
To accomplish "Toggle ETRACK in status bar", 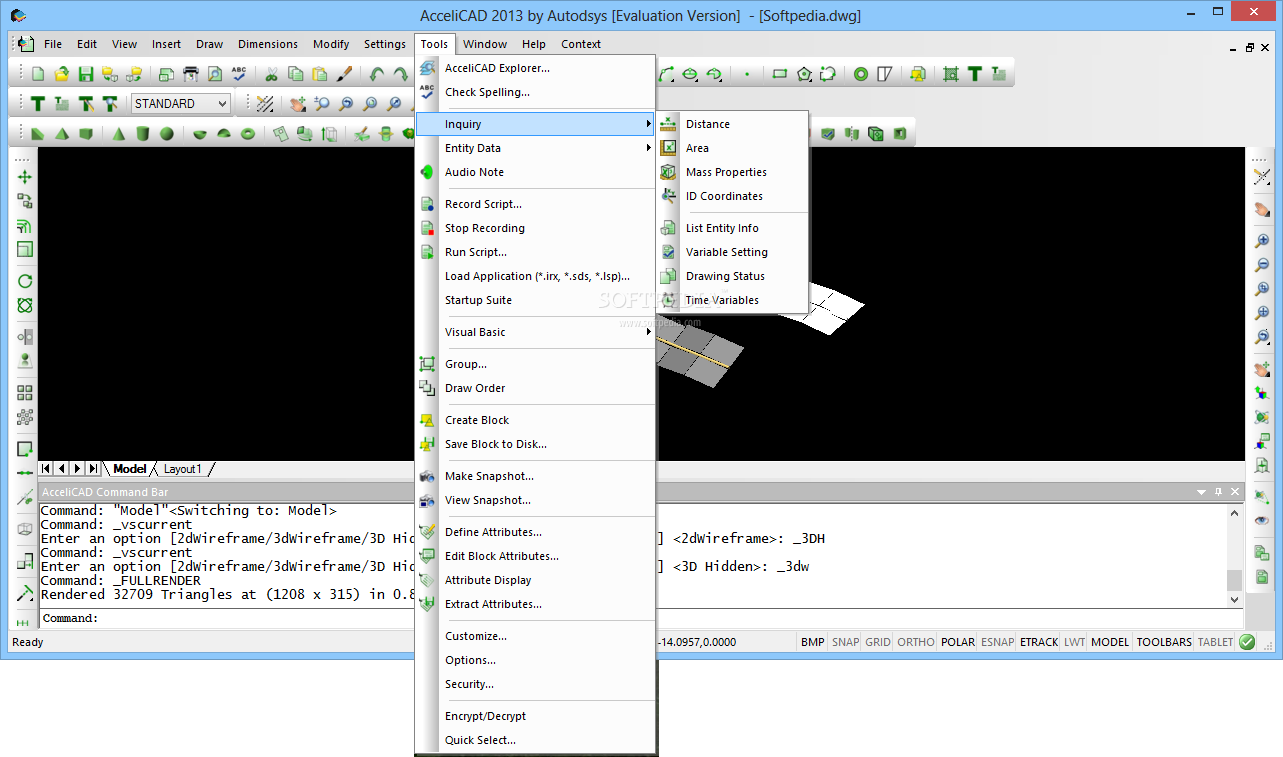I will (1038, 642).
